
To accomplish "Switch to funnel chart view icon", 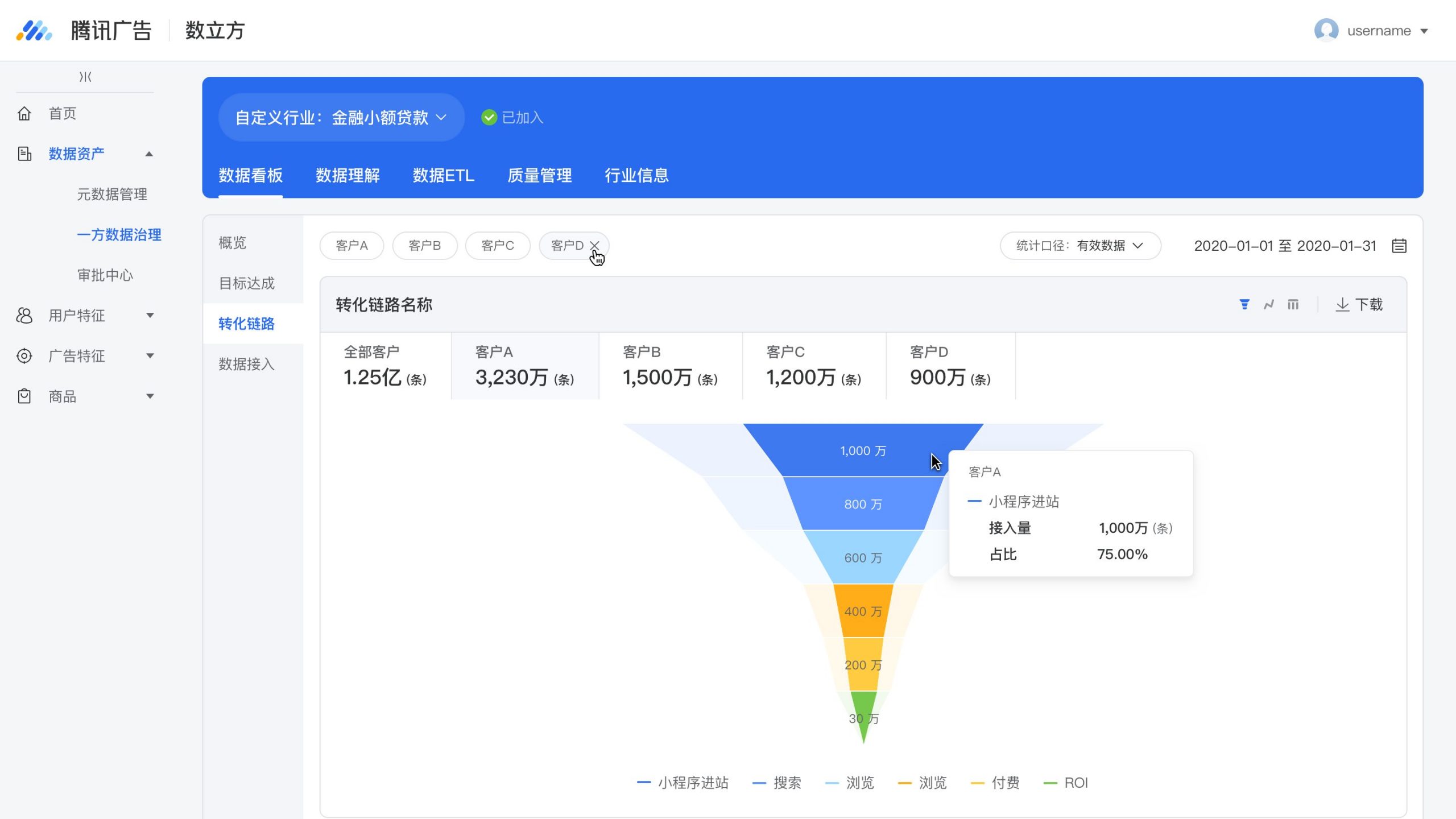I will (x=1244, y=305).
